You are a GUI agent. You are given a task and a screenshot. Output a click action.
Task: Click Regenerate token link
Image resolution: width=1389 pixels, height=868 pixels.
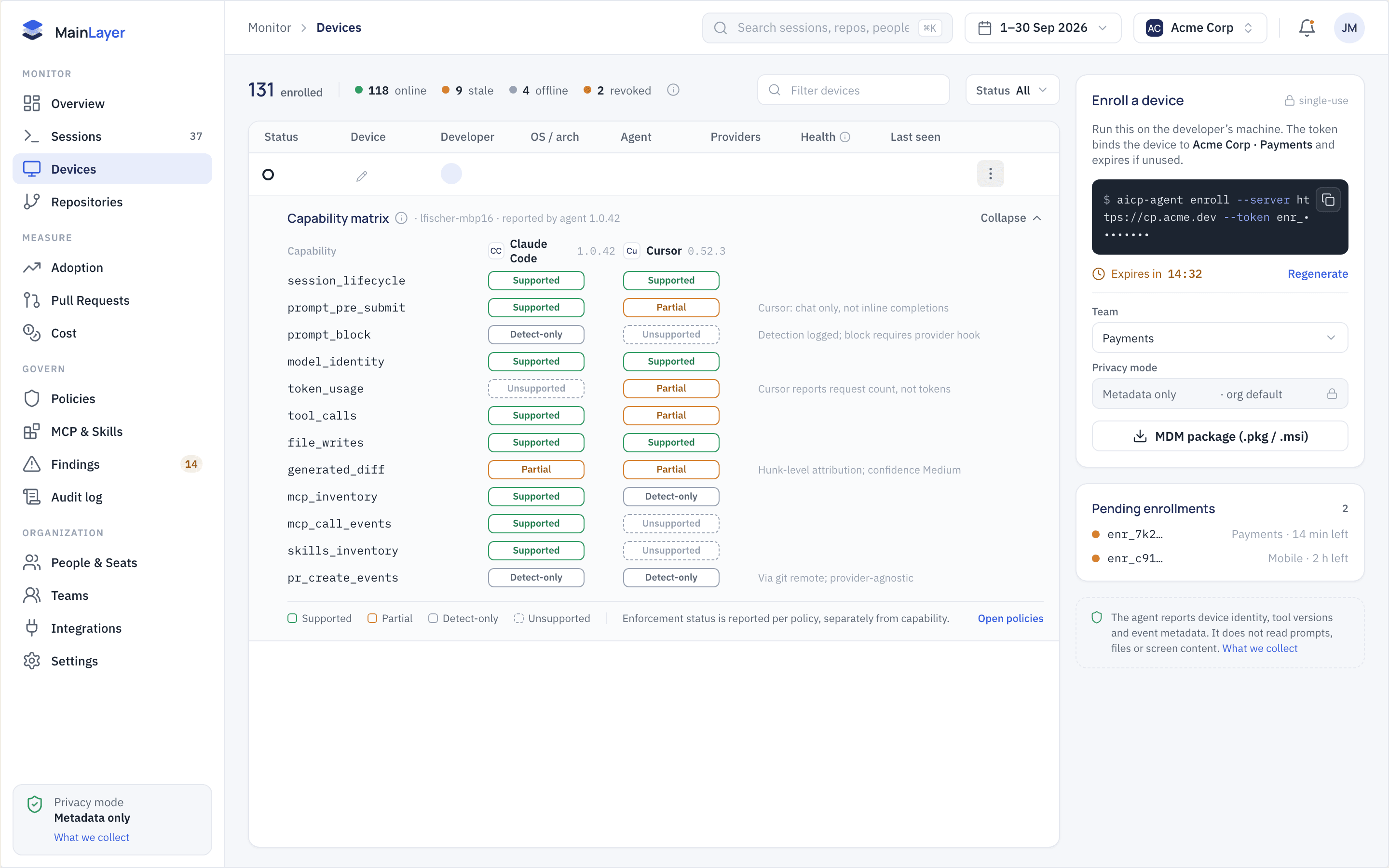tap(1317, 274)
